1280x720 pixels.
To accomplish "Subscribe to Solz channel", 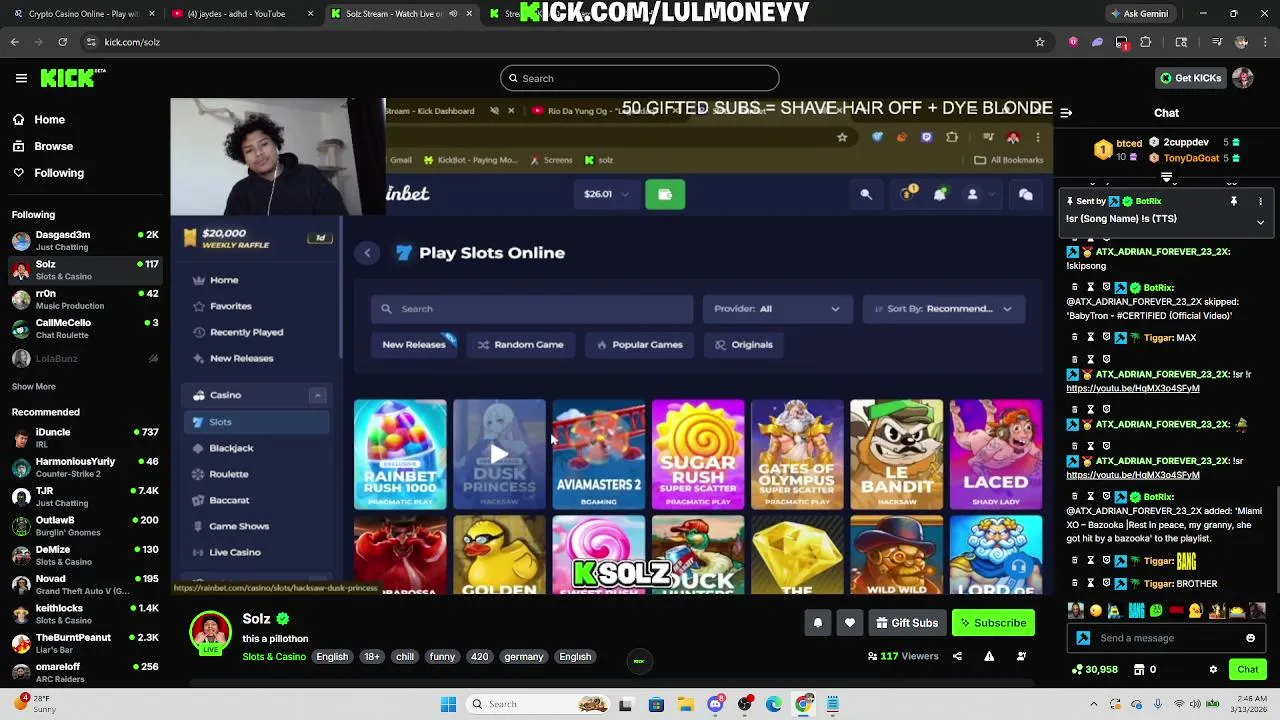I will [x=993, y=623].
